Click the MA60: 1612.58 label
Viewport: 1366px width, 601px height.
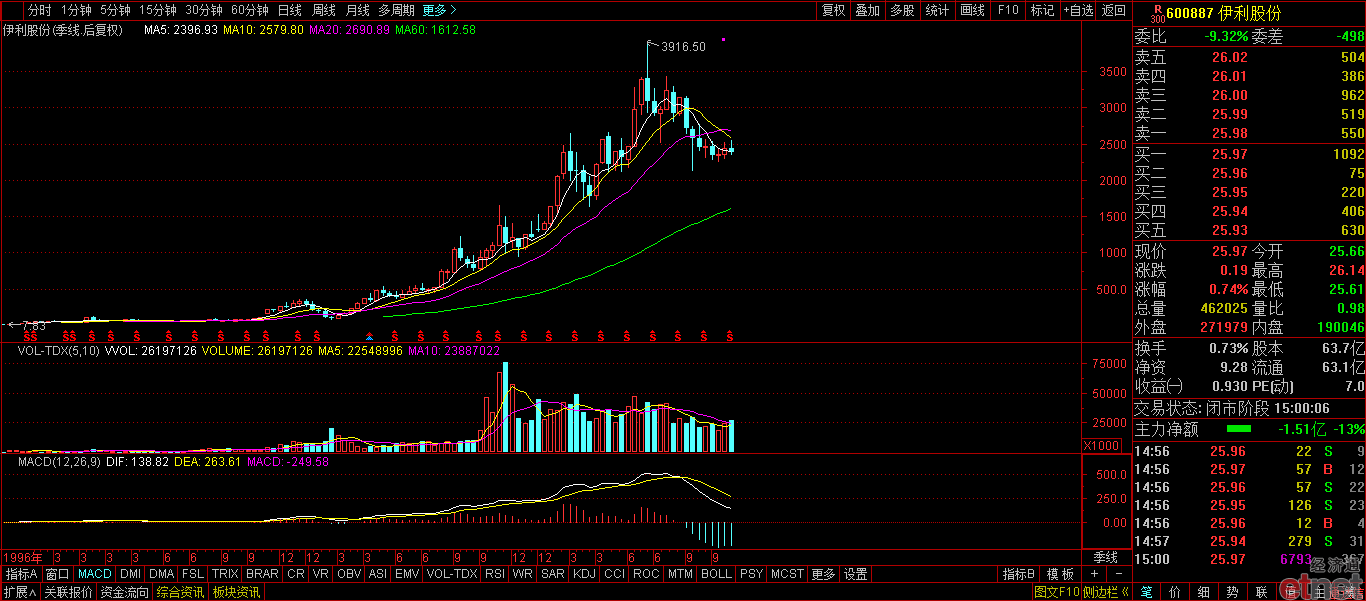click(x=435, y=30)
